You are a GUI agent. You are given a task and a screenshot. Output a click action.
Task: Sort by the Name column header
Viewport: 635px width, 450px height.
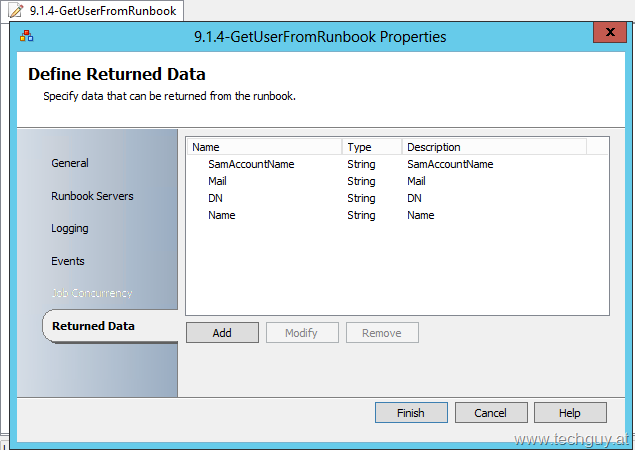point(265,147)
